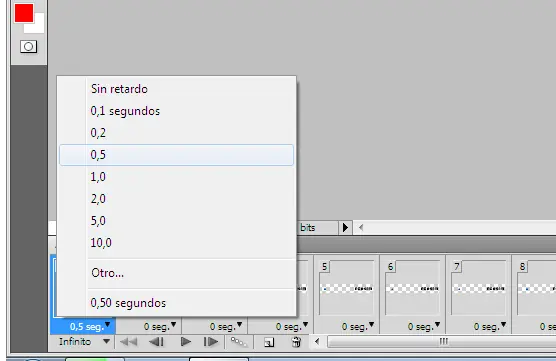Viewport: 556px width, 361px height.
Task: Click canvas horizontal scroll left arrow
Action: click(361, 228)
